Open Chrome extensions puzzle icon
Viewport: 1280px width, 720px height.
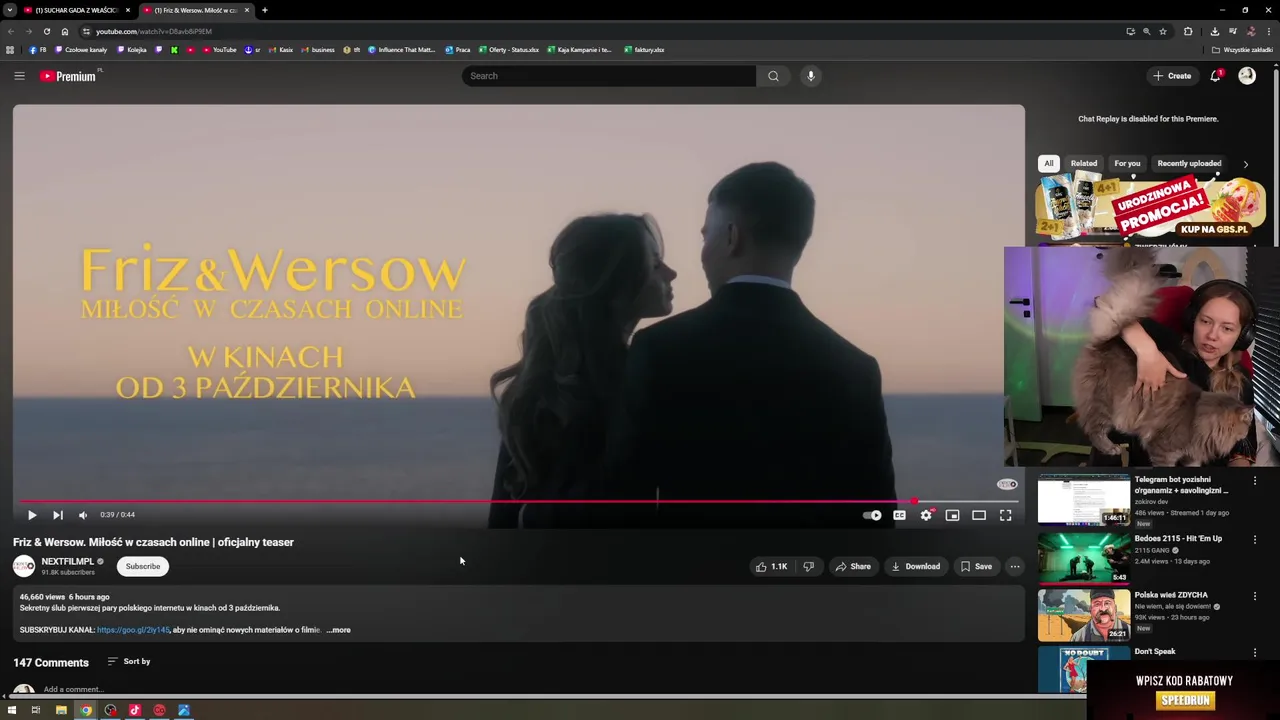coord(1188,31)
